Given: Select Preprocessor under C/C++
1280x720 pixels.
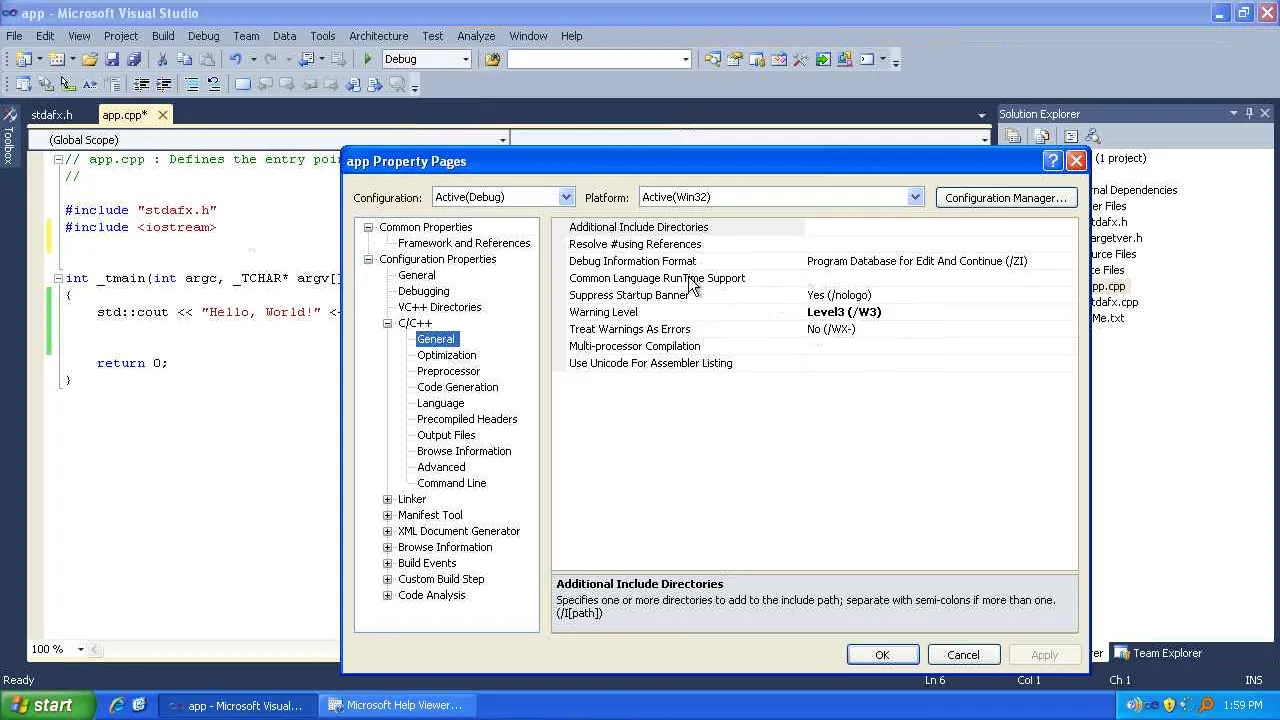Looking at the screenshot, I should coord(448,371).
